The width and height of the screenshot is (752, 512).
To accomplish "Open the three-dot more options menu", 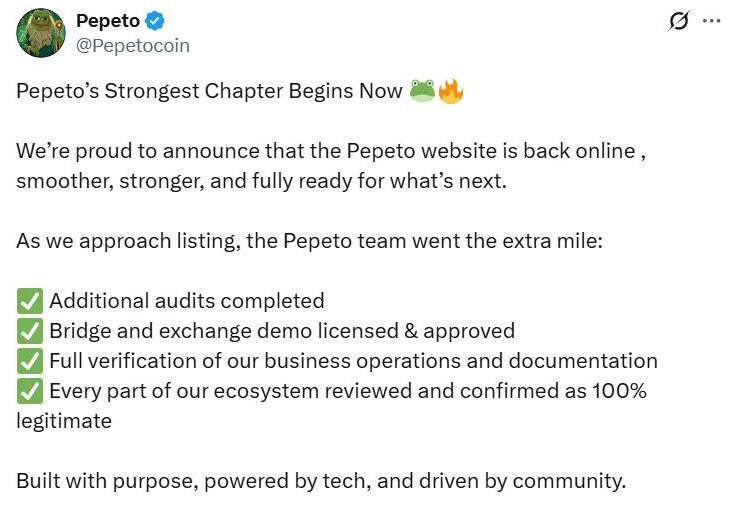I will pyautogui.click(x=712, y=22).
